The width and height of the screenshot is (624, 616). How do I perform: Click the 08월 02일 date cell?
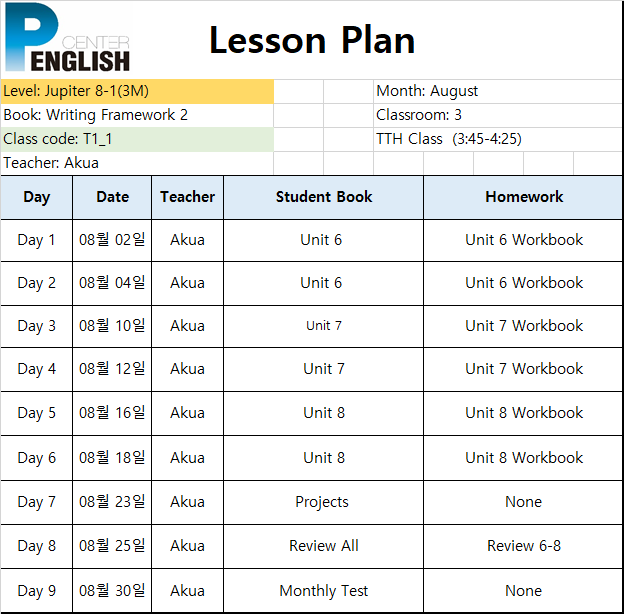coord(112,240)
